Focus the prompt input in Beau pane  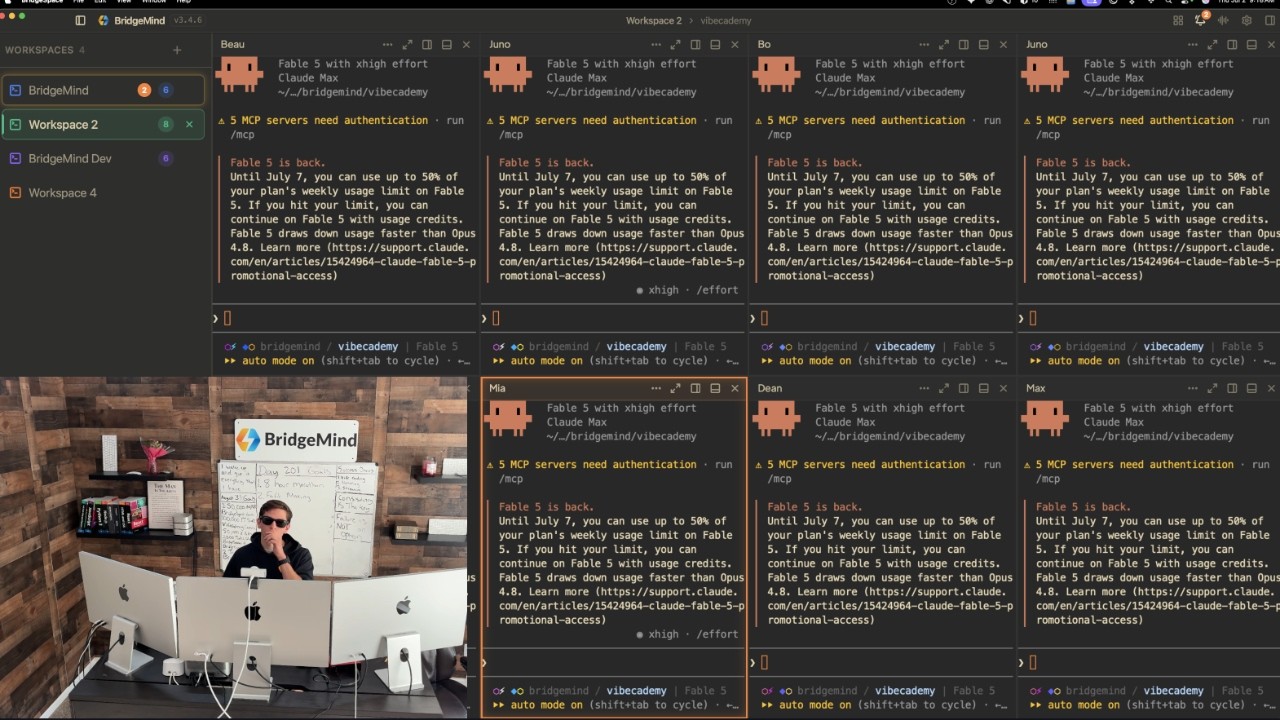tap(343, 318)
